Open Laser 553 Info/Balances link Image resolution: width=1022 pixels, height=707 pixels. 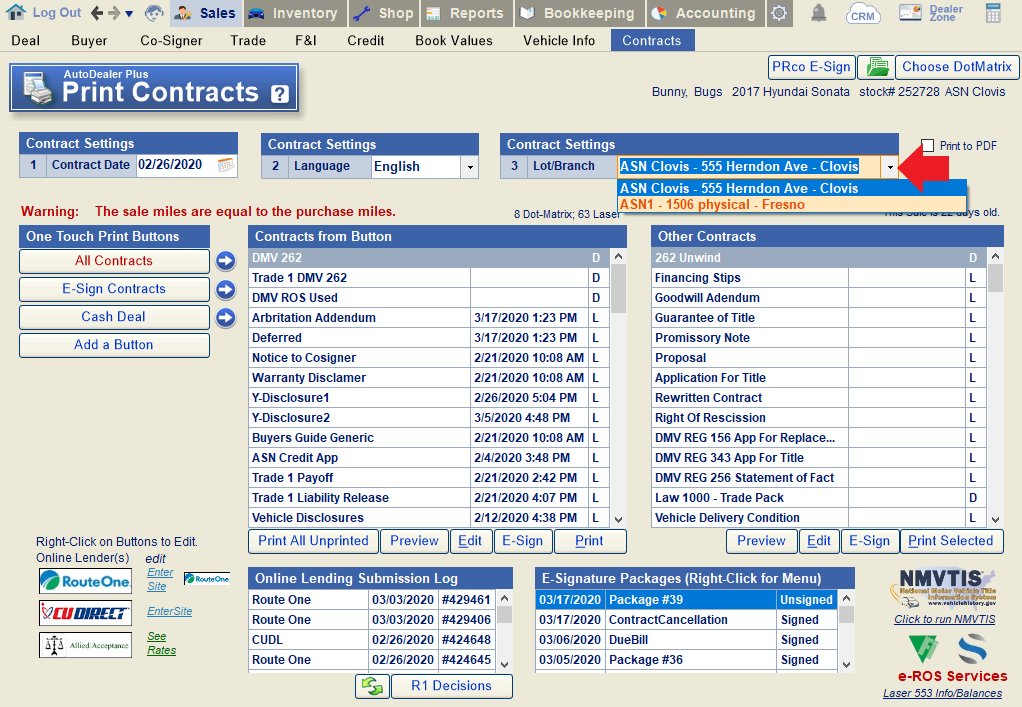point(942,693)
